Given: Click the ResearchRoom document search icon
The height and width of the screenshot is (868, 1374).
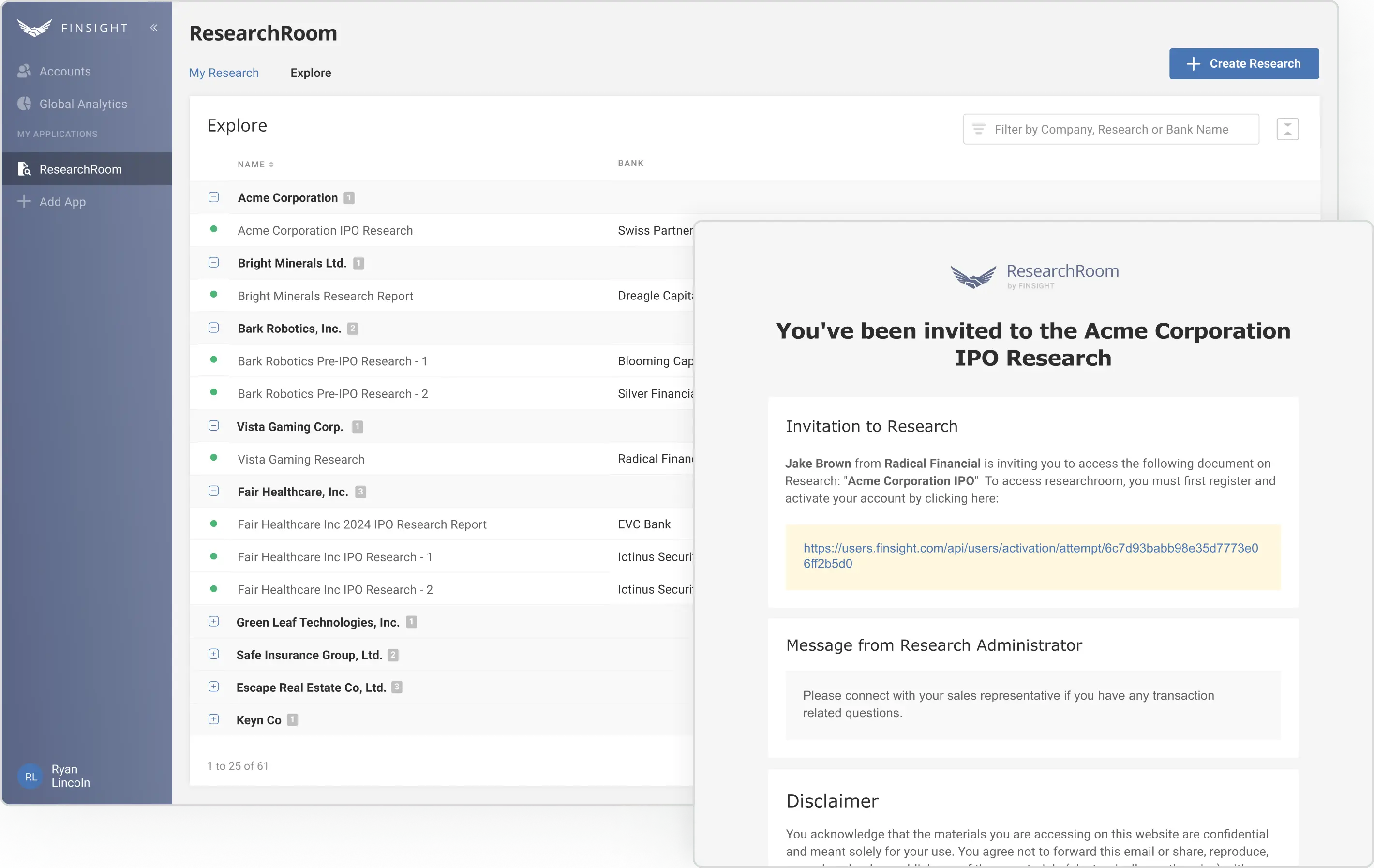Looking at the screenshot, I should click(x=24, y=169).
